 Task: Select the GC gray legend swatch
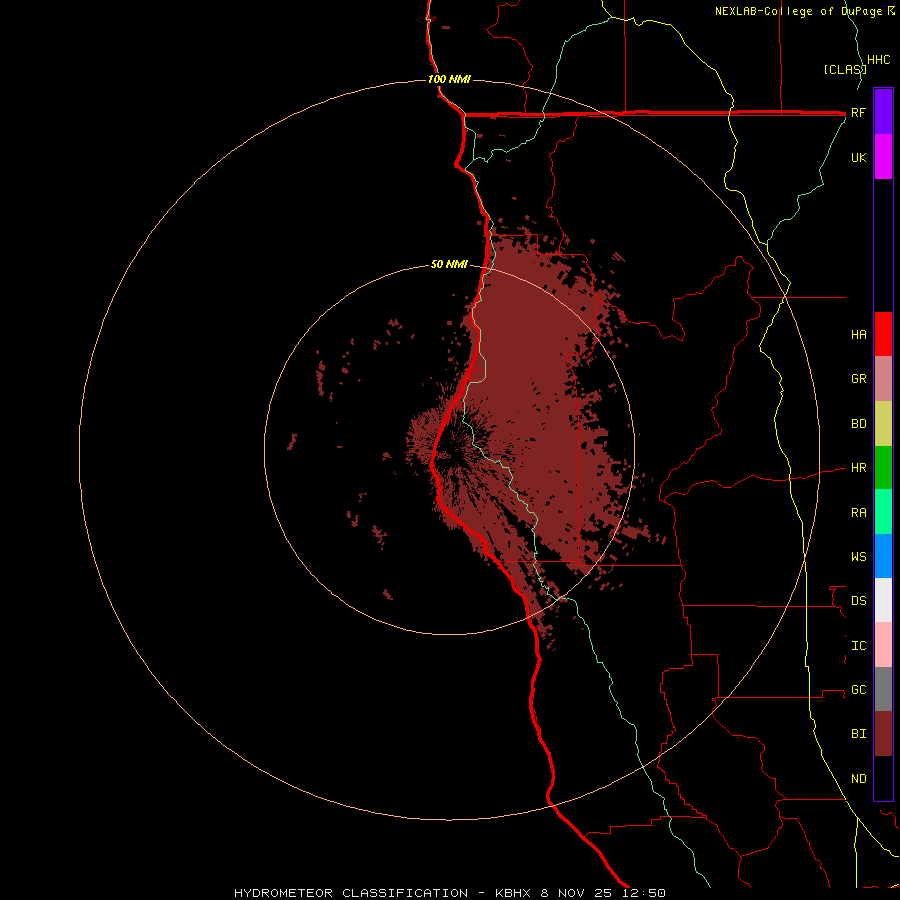883,689
